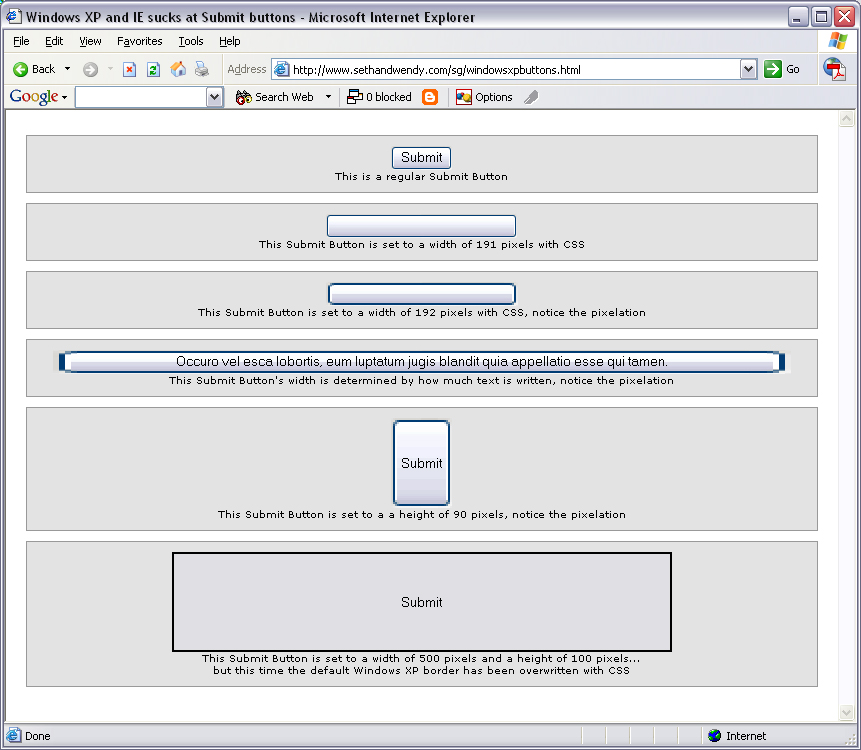Image resolution: width=861 pixels, height=750 pixels.
Task: Open the Google toolbar logo menu
Action: pos(38,97)
